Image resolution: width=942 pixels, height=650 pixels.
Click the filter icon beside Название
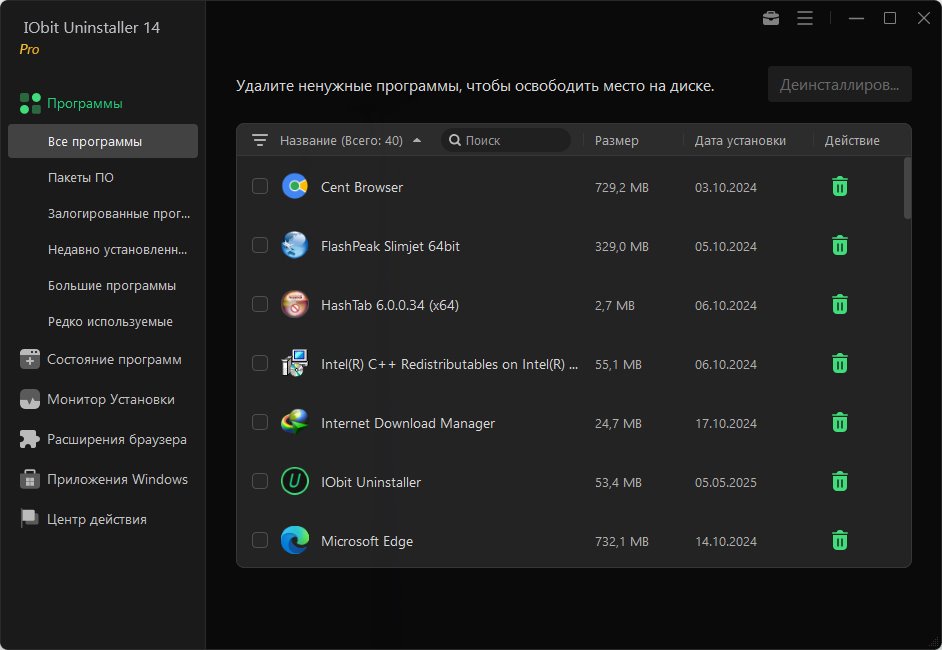pyautogui.click(x=260, y=141)
